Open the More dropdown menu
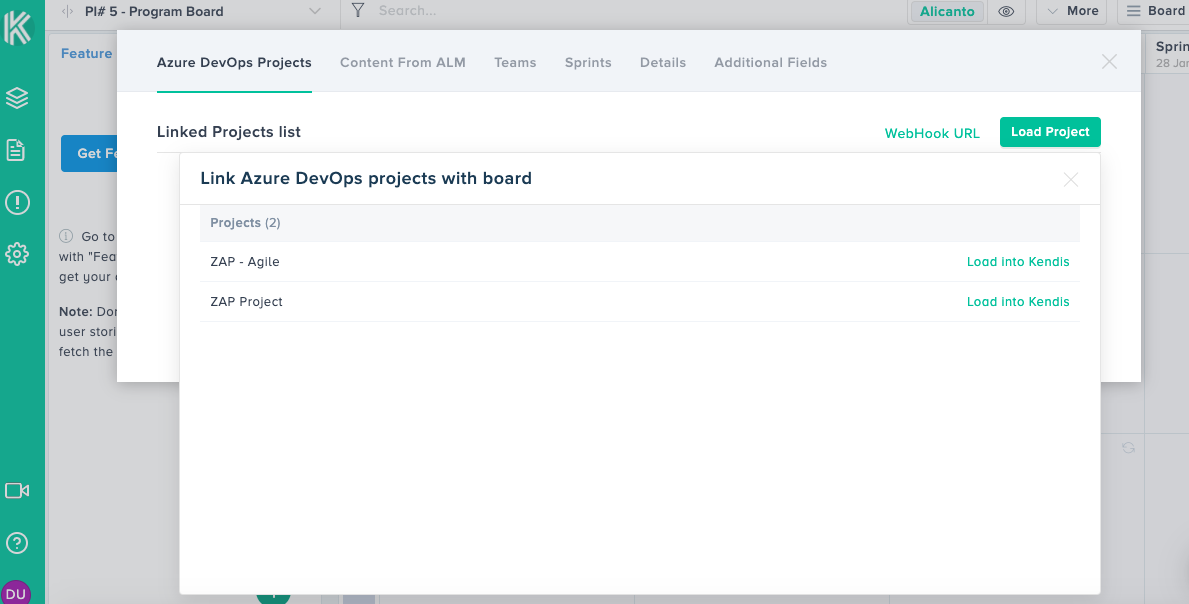Viewport: 1189px width, 604px height. point(1072,11)
